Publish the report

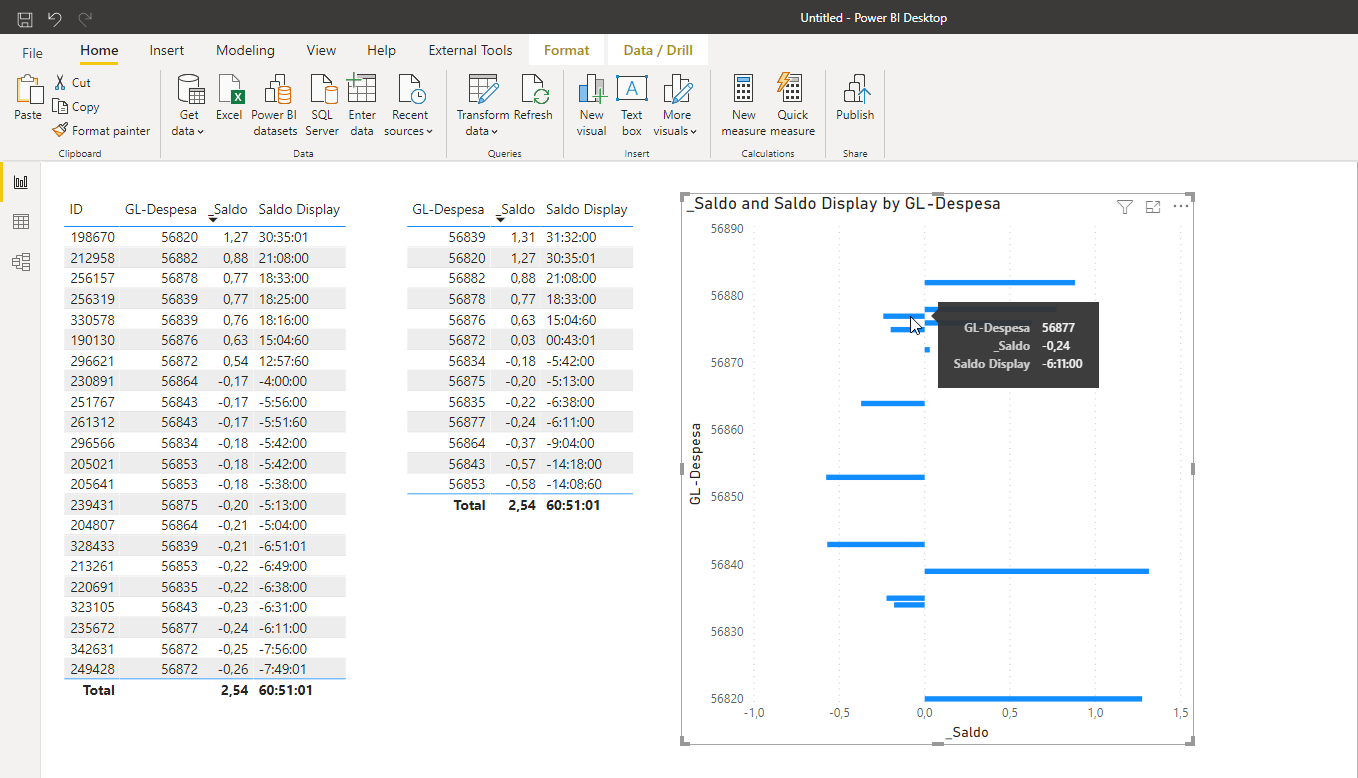point(855,98)
